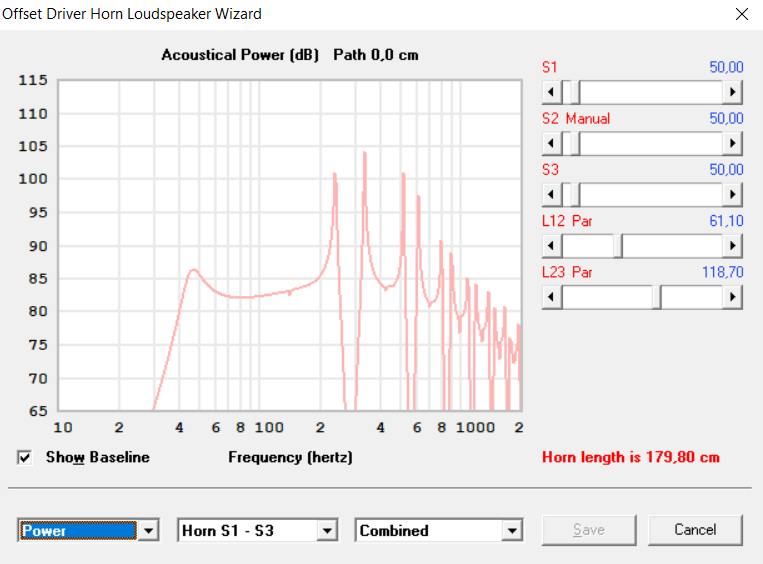Click the right arrow of S1 slider
The image size is (763, 564).
pyautogui.click(x=732, y=92)
